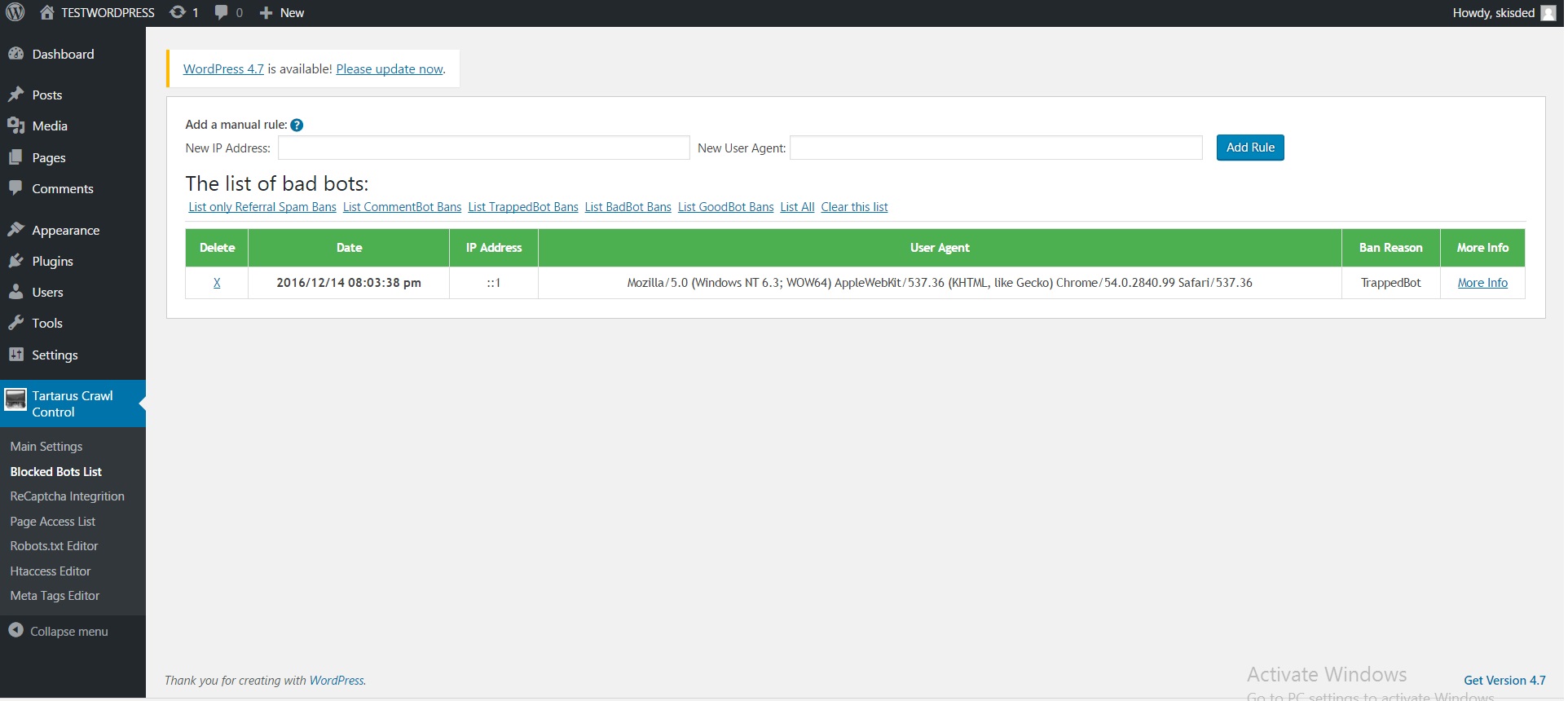Click the Plugins plug icon
The image size is (1568, 701).
pyautogui.click(x=15, y=261)
